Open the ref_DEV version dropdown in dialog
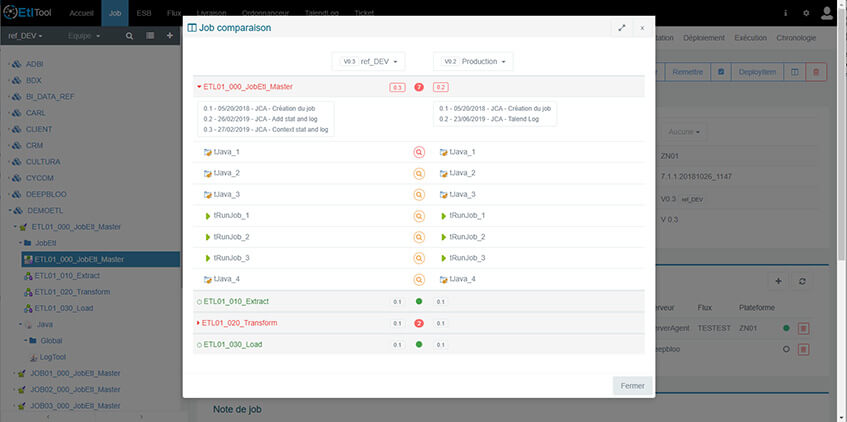This screenshot has width=847, height=422. coord(368,62)
